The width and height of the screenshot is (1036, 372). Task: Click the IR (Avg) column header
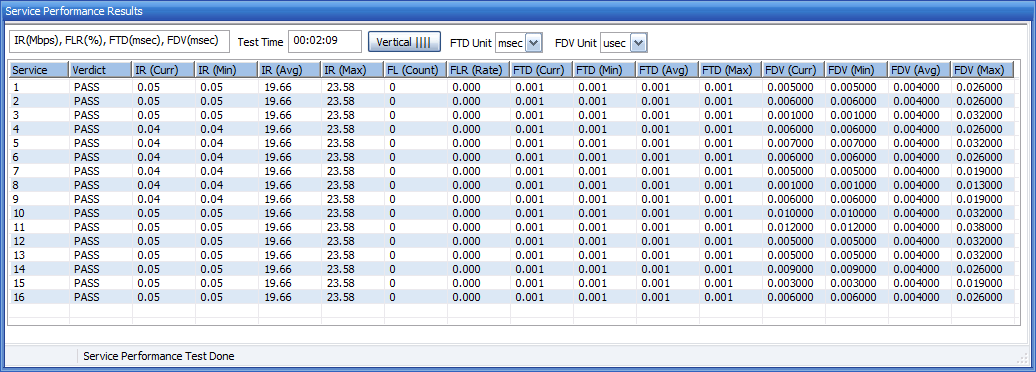(x=289, y=69)
